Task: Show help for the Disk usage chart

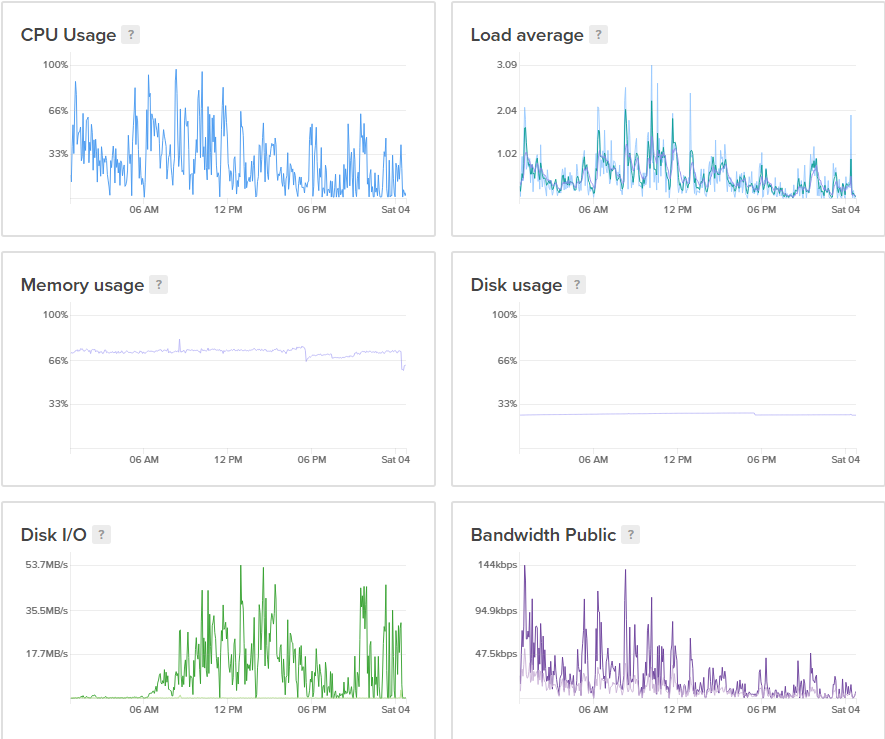Action: pos(577,285)
